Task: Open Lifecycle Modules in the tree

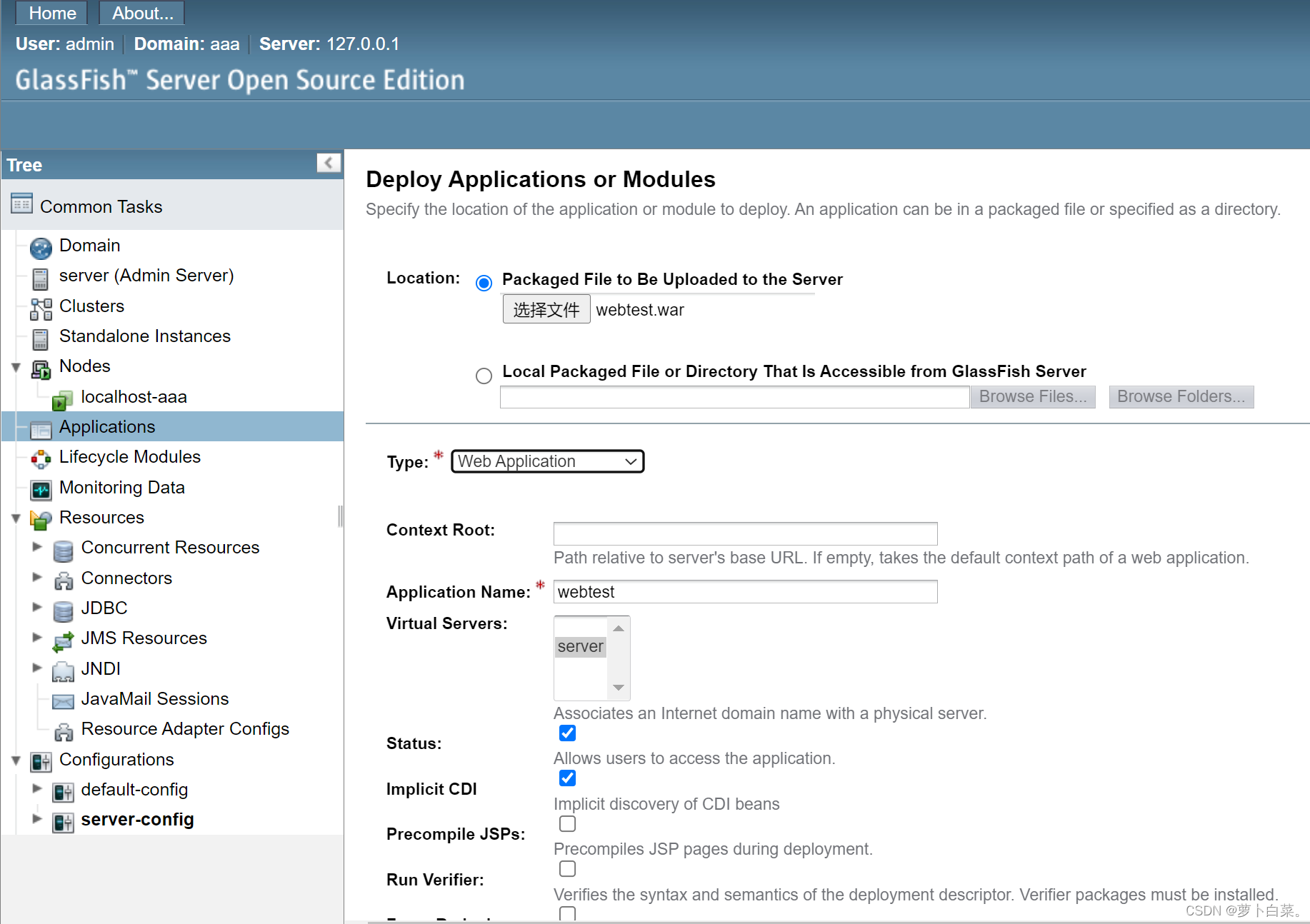Action: tap(130, 456)
